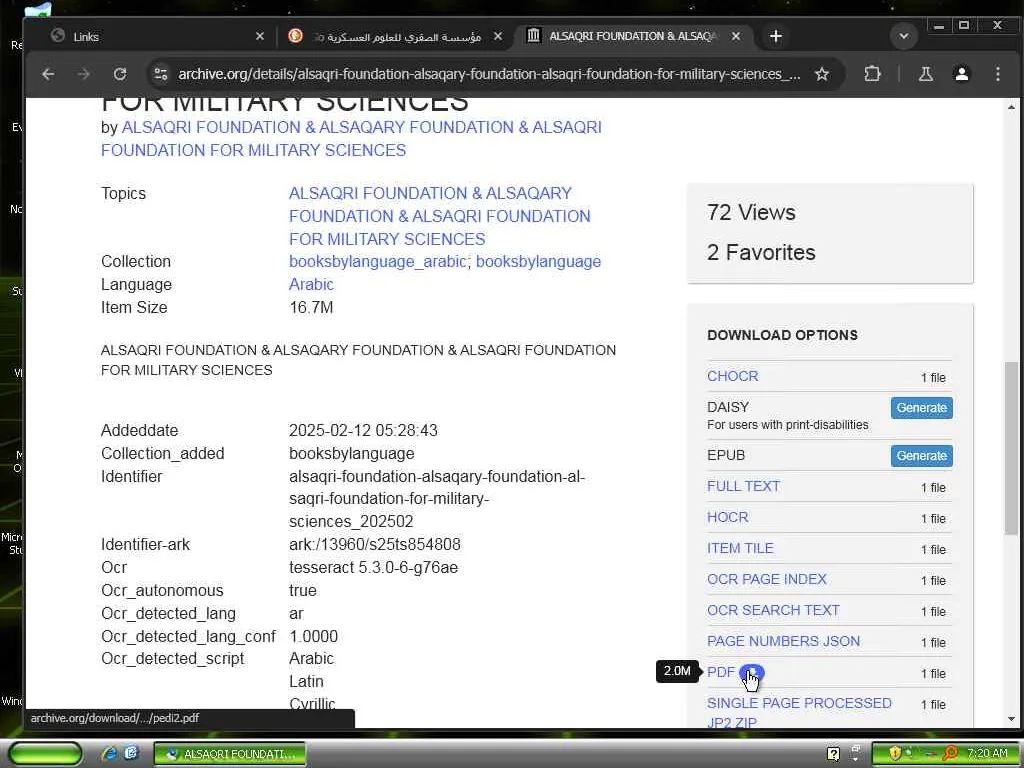
Task: Click scrollbar up arrow
Action: (1011, 106)
